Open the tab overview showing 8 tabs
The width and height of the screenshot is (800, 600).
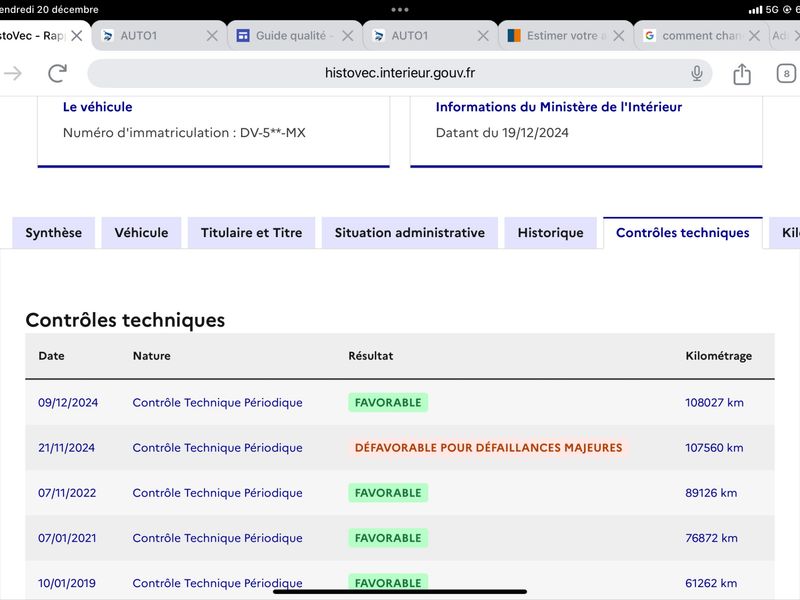point(786,73)
